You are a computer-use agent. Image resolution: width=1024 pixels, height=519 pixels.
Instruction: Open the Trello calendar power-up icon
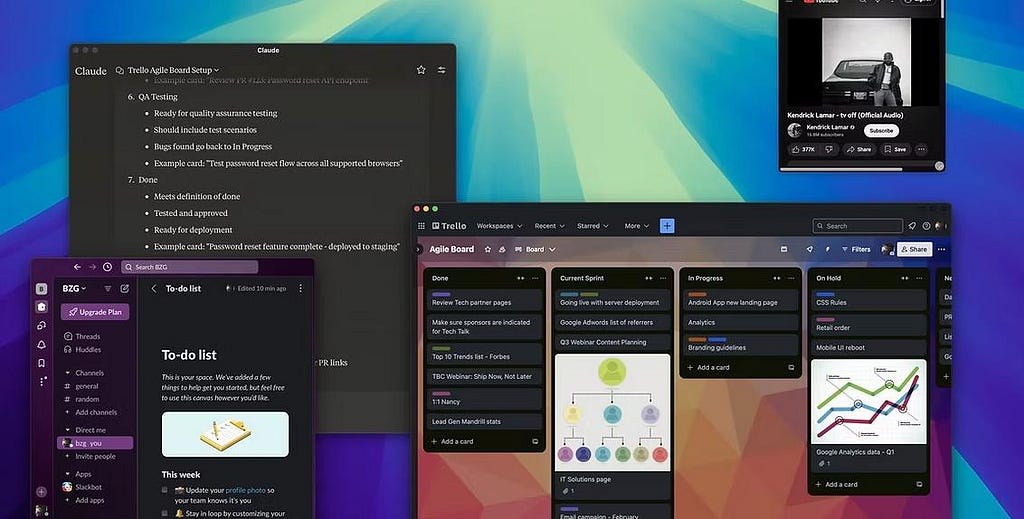784,249
